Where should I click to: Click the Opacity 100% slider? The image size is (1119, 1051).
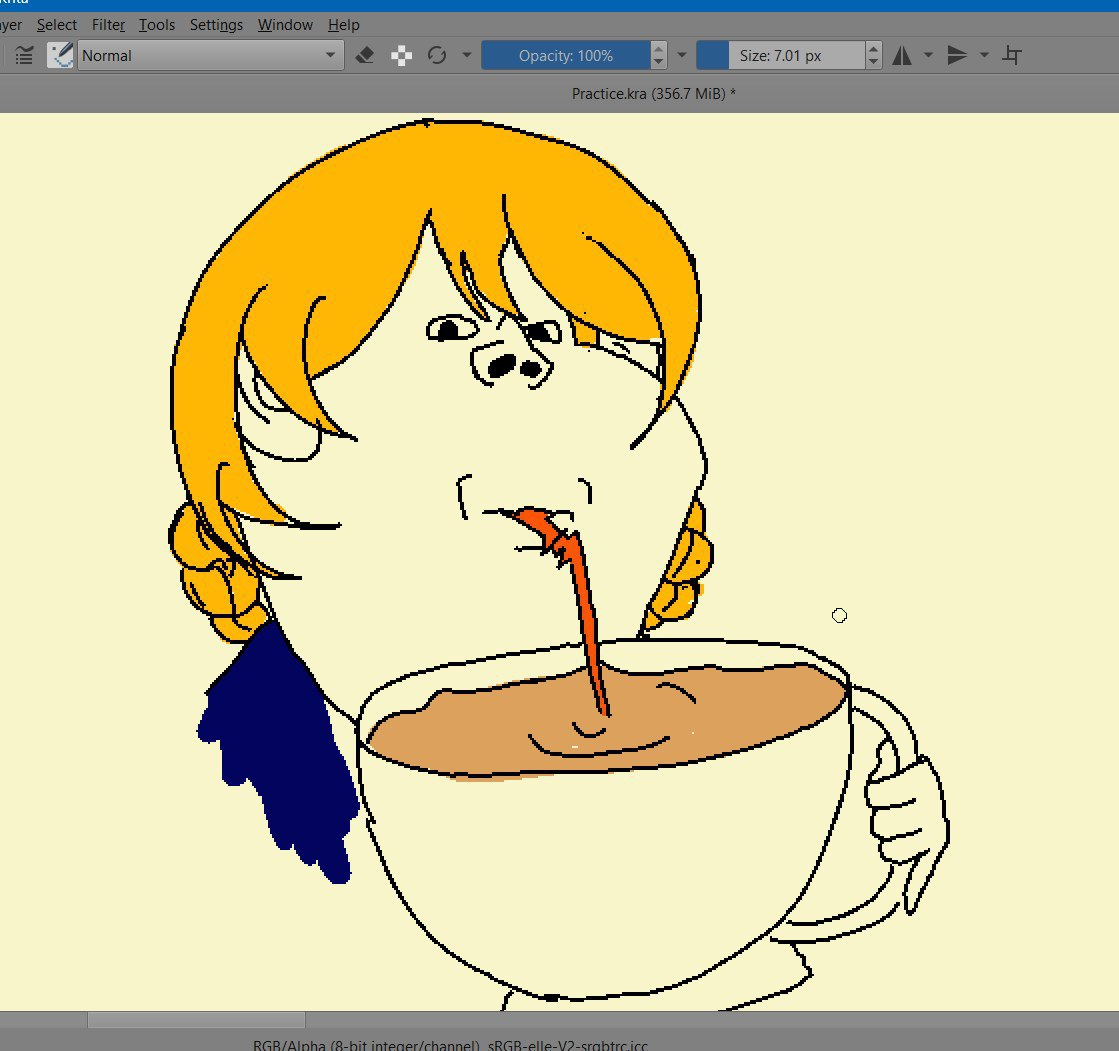[x=565, y=56]
